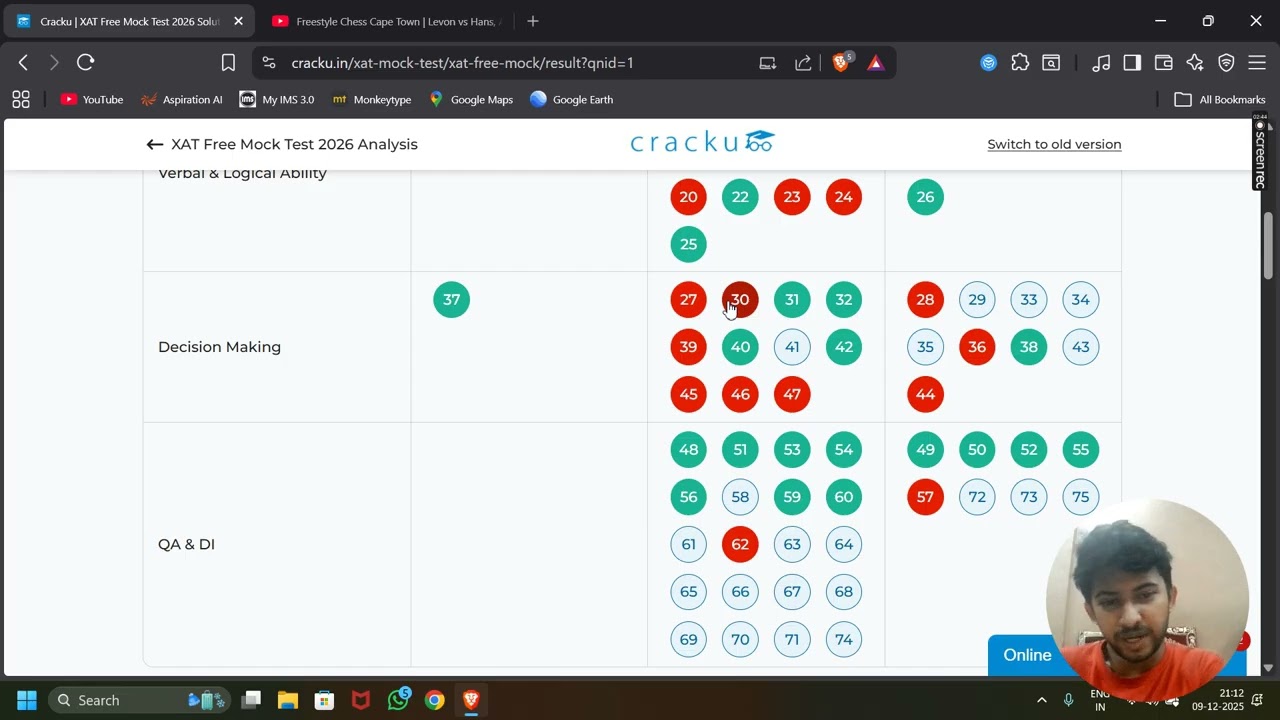The width and height of the screenshot is (1280, 720).
Task: Click the Cracku logo
Action: (x=703, y=142)
